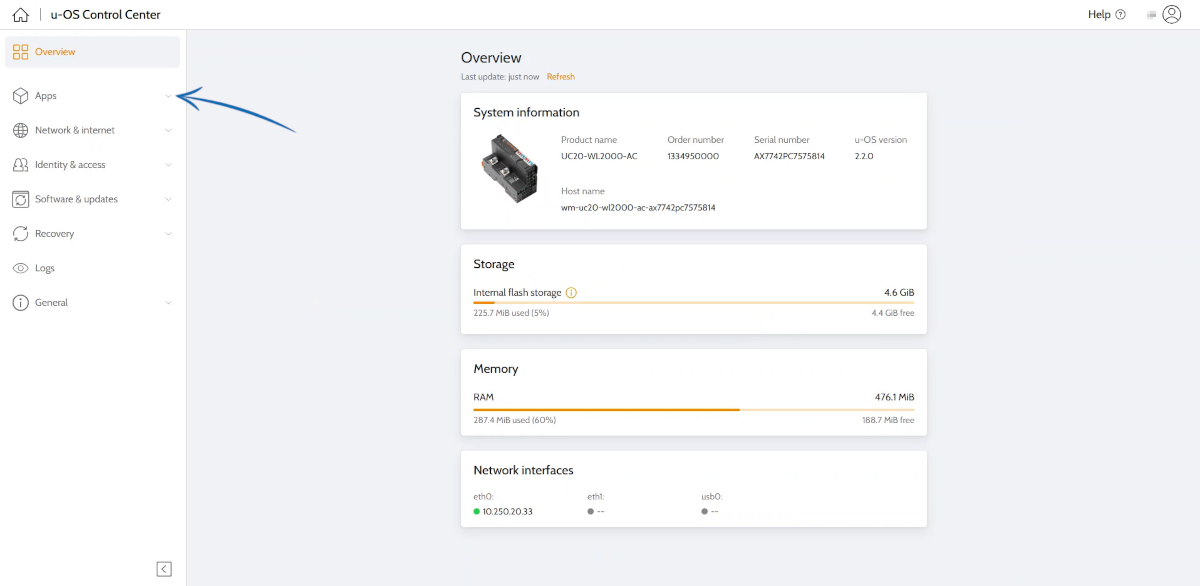Click the eth0 IP address 10.250.20.33
1200x586 pixels.
click(x=509, y=511)
